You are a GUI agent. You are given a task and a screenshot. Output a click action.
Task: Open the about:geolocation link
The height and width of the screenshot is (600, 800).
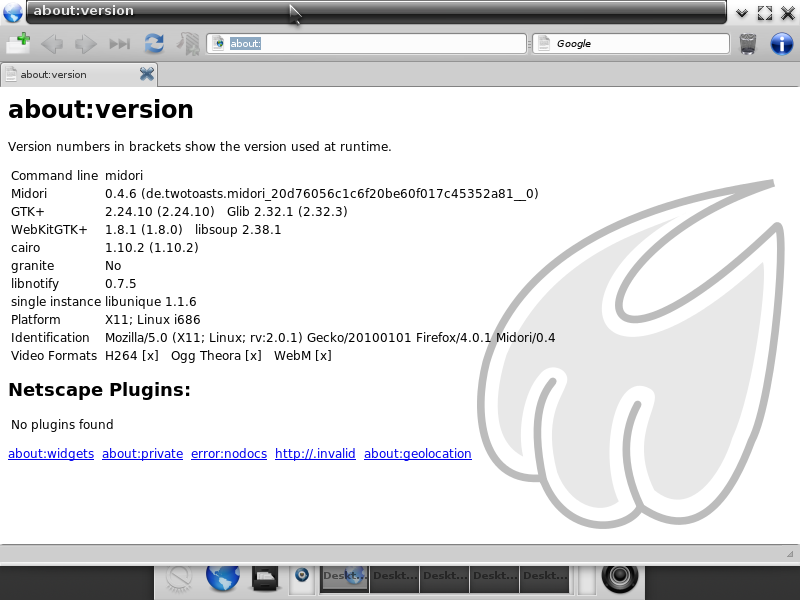coord(417,454)
